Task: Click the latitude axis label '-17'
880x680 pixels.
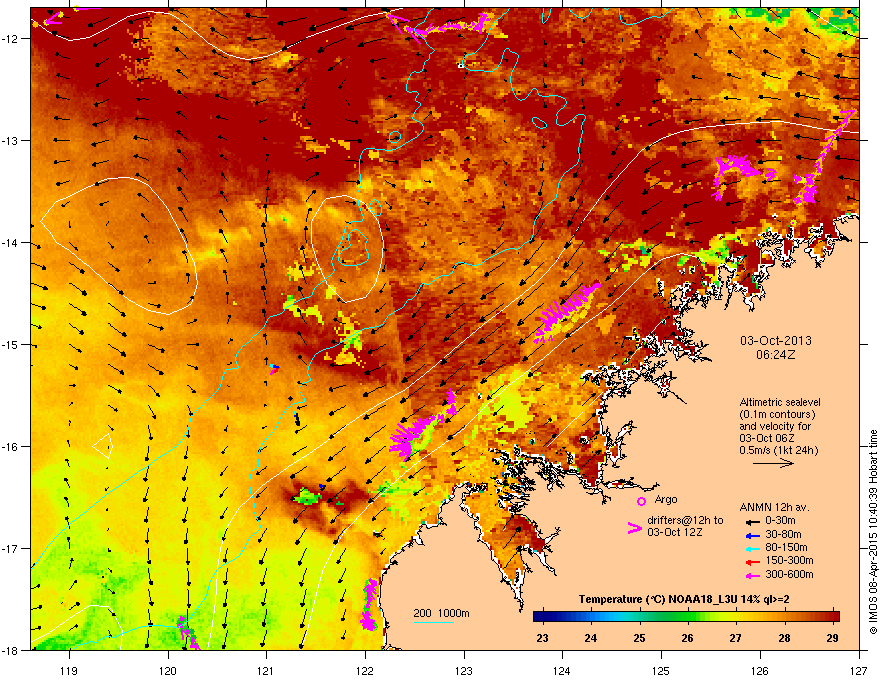Action: tap(10, 548)
